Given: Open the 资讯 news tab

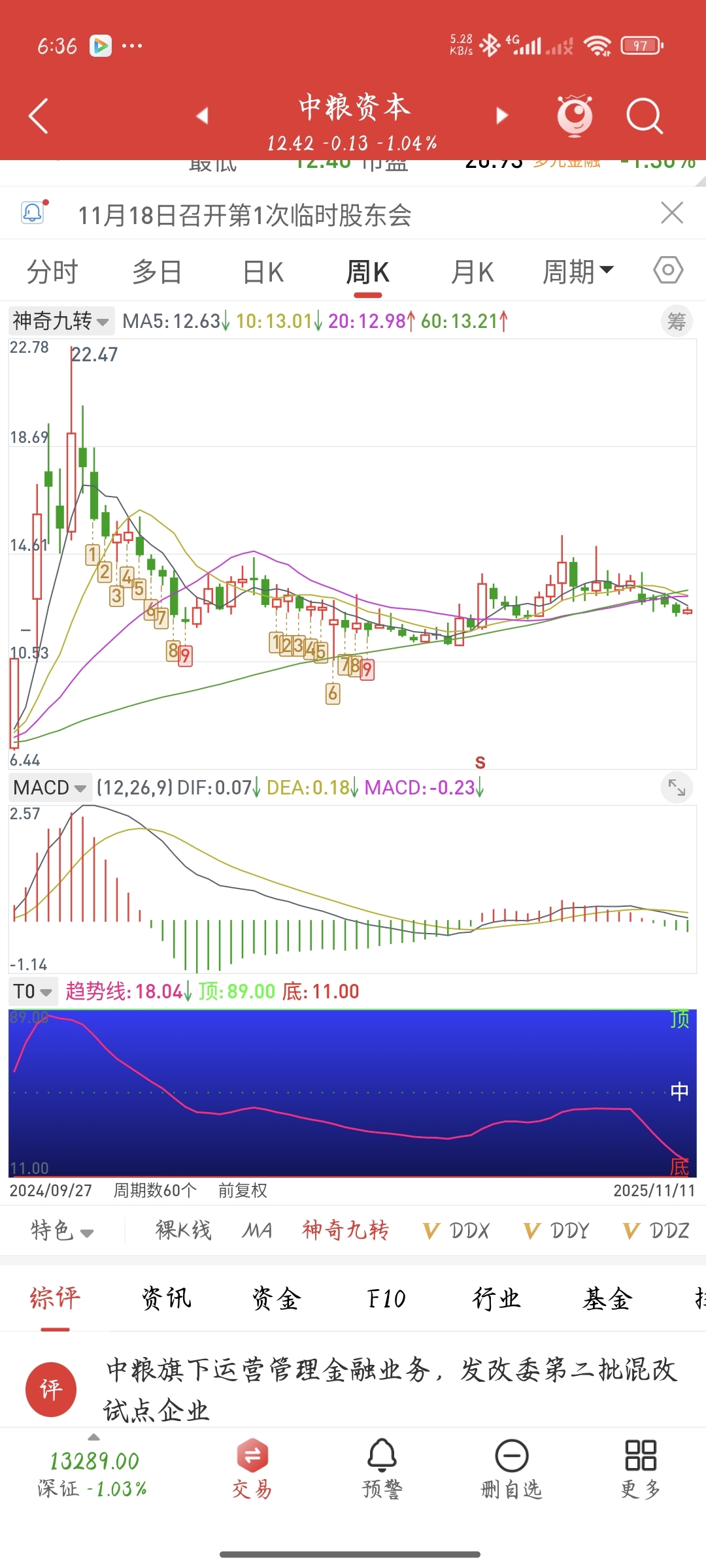Looking at the screenshot, I should click(166, 1299).
